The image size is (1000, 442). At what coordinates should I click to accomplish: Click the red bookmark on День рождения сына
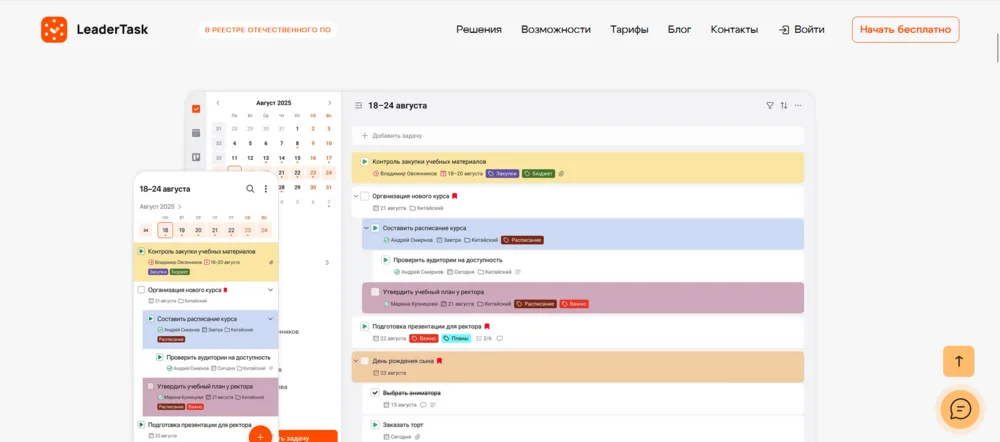click(x=439, y=361)
